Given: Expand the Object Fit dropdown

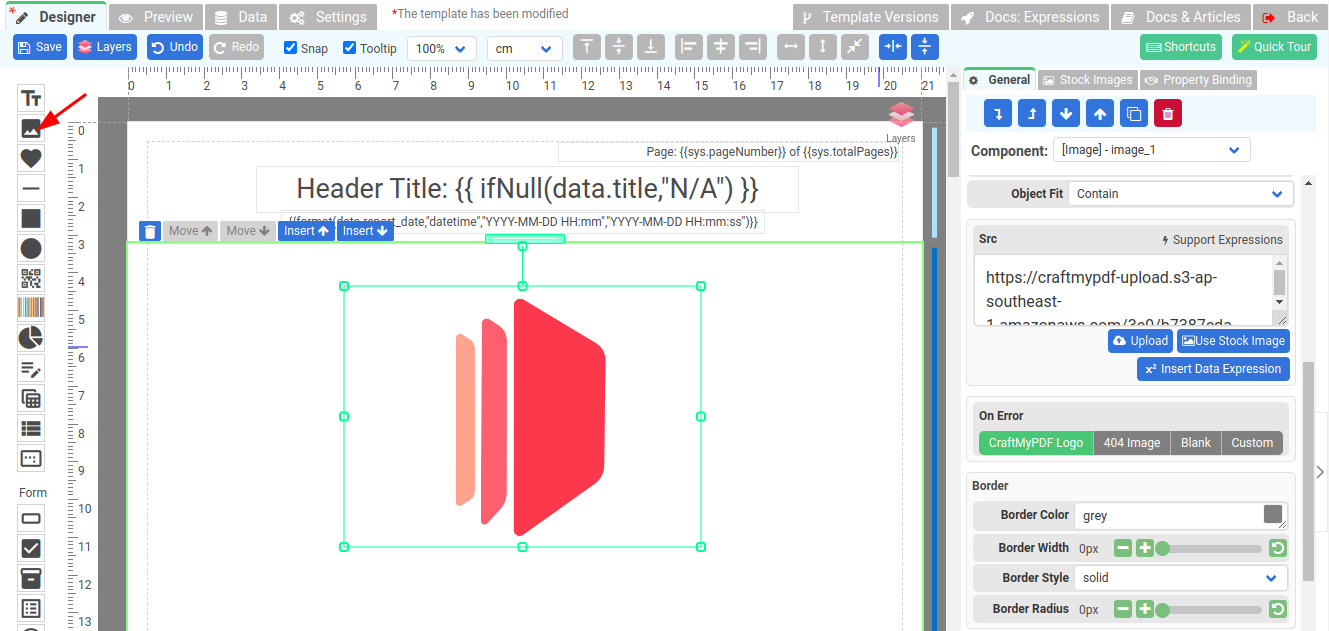Looking at the screenshot, I should [1180, 194].
